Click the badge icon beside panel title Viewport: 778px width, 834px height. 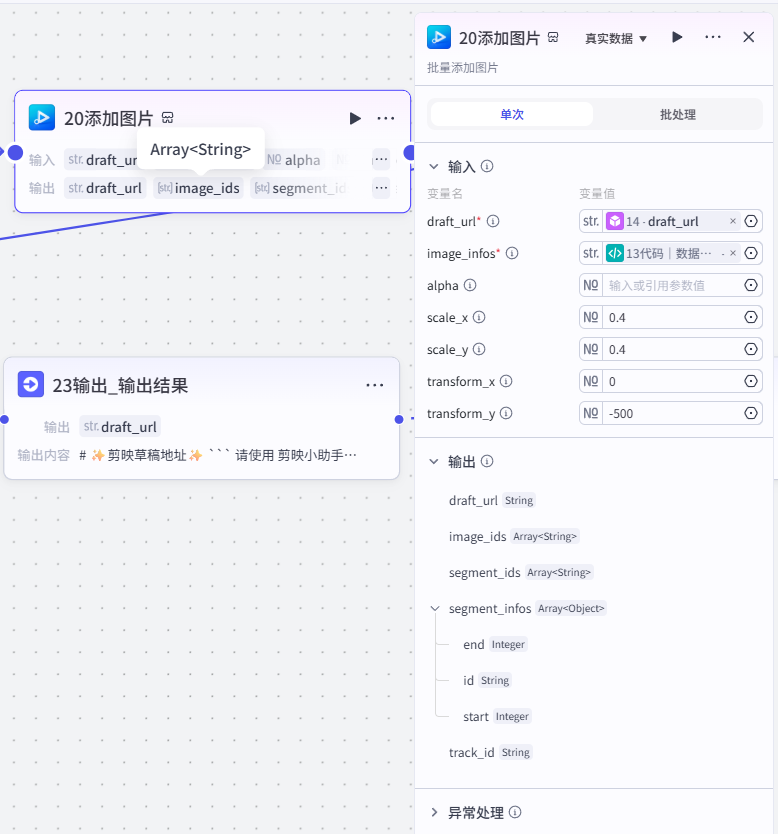click(553, 37)
